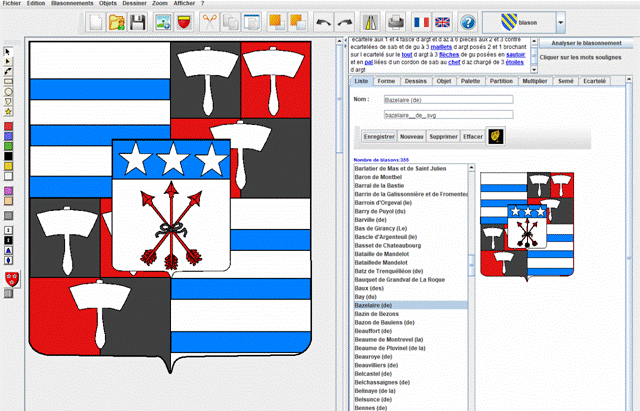Screen dimensions: 640x411
Task: Click the printer icon
Action: tap(395, 22)
